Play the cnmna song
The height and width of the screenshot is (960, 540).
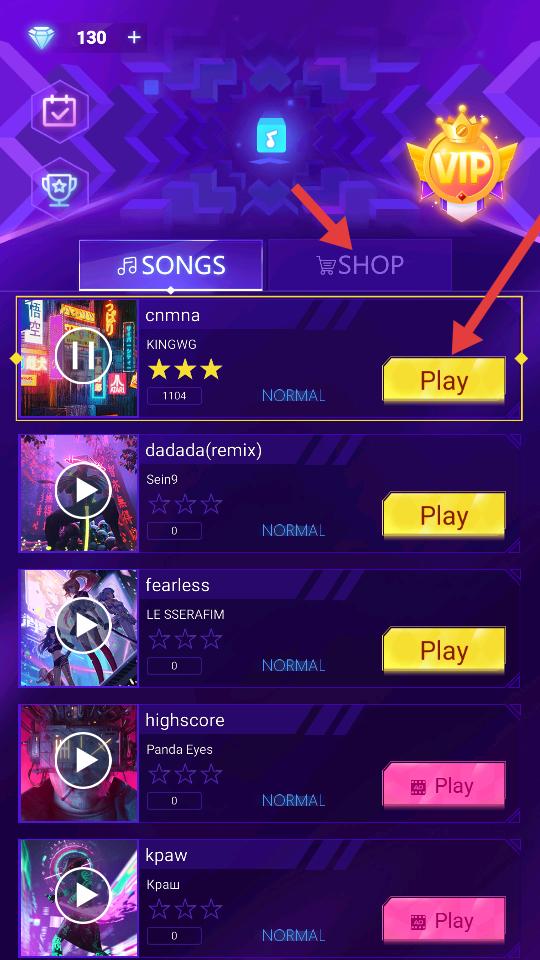[444, 380]
